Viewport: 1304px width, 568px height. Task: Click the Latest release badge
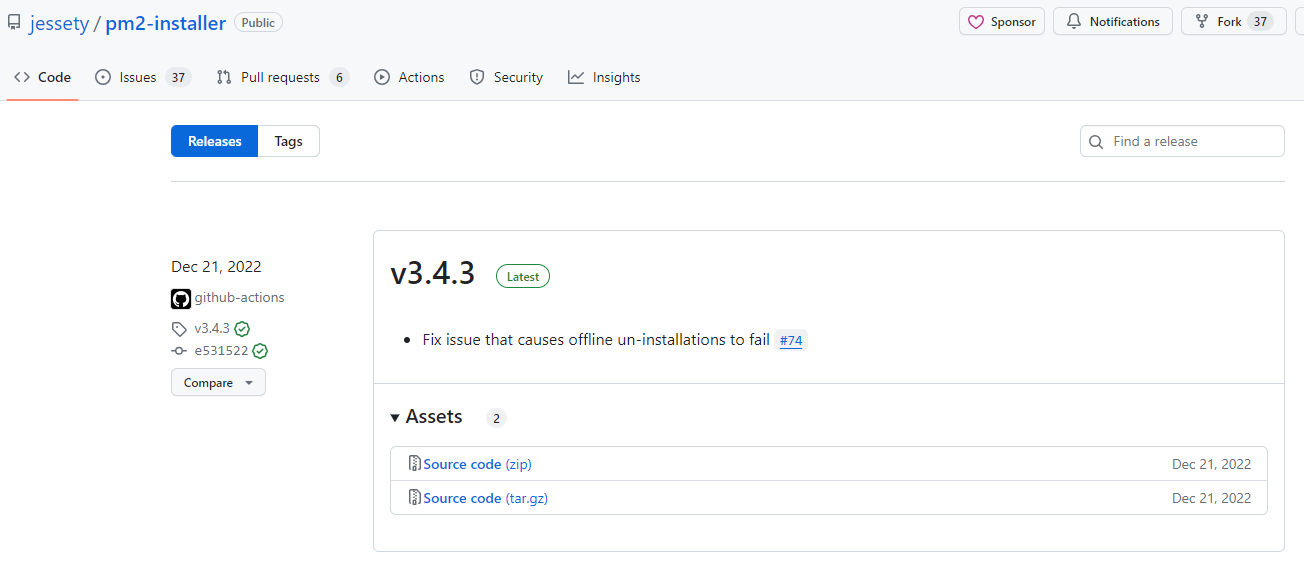click(523, 277)
